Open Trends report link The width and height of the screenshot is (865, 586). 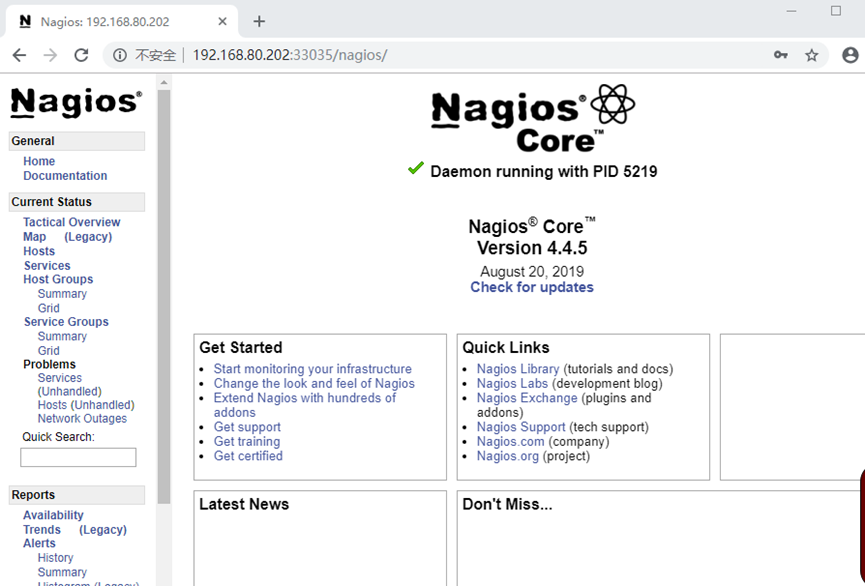(x=41, y=530)
